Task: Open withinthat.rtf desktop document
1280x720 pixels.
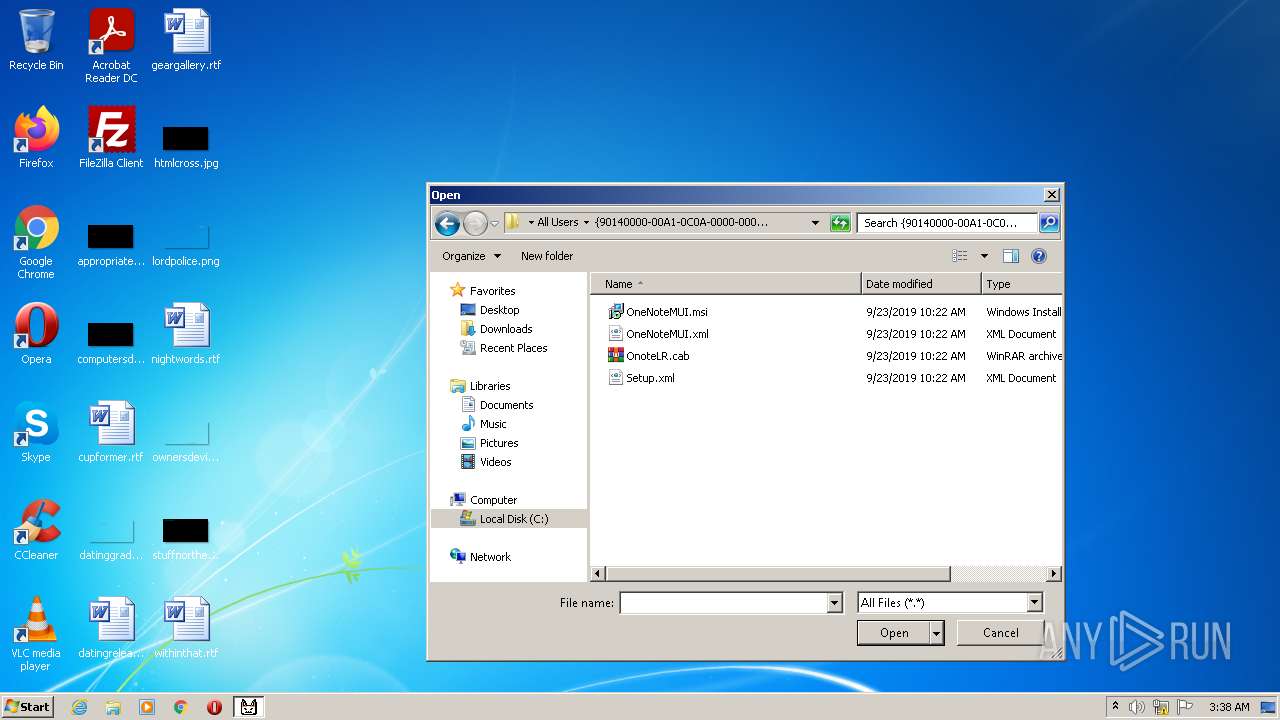Action: pyautogui.click(x=186, y=628)
